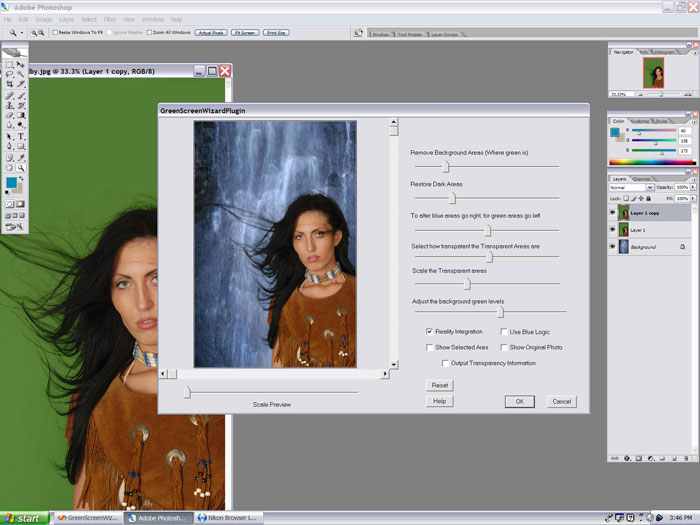Click the Fit Screen button
The image size is (700, 525).
pyautogui.click(x=245, y=33)
